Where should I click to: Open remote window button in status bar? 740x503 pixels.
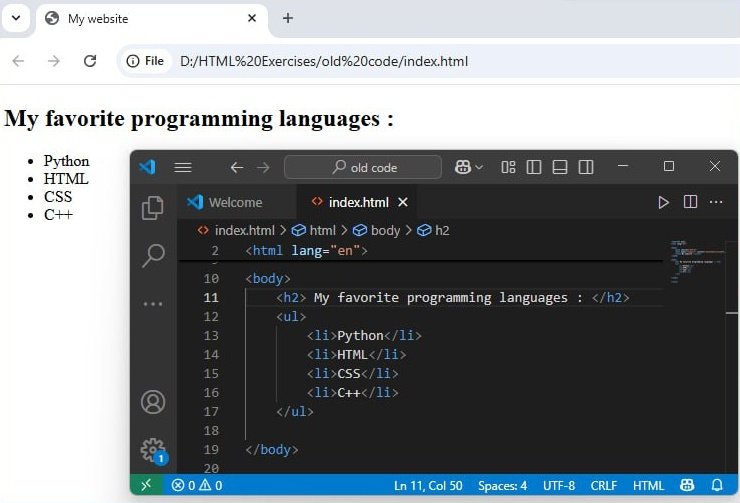point(146,485)
